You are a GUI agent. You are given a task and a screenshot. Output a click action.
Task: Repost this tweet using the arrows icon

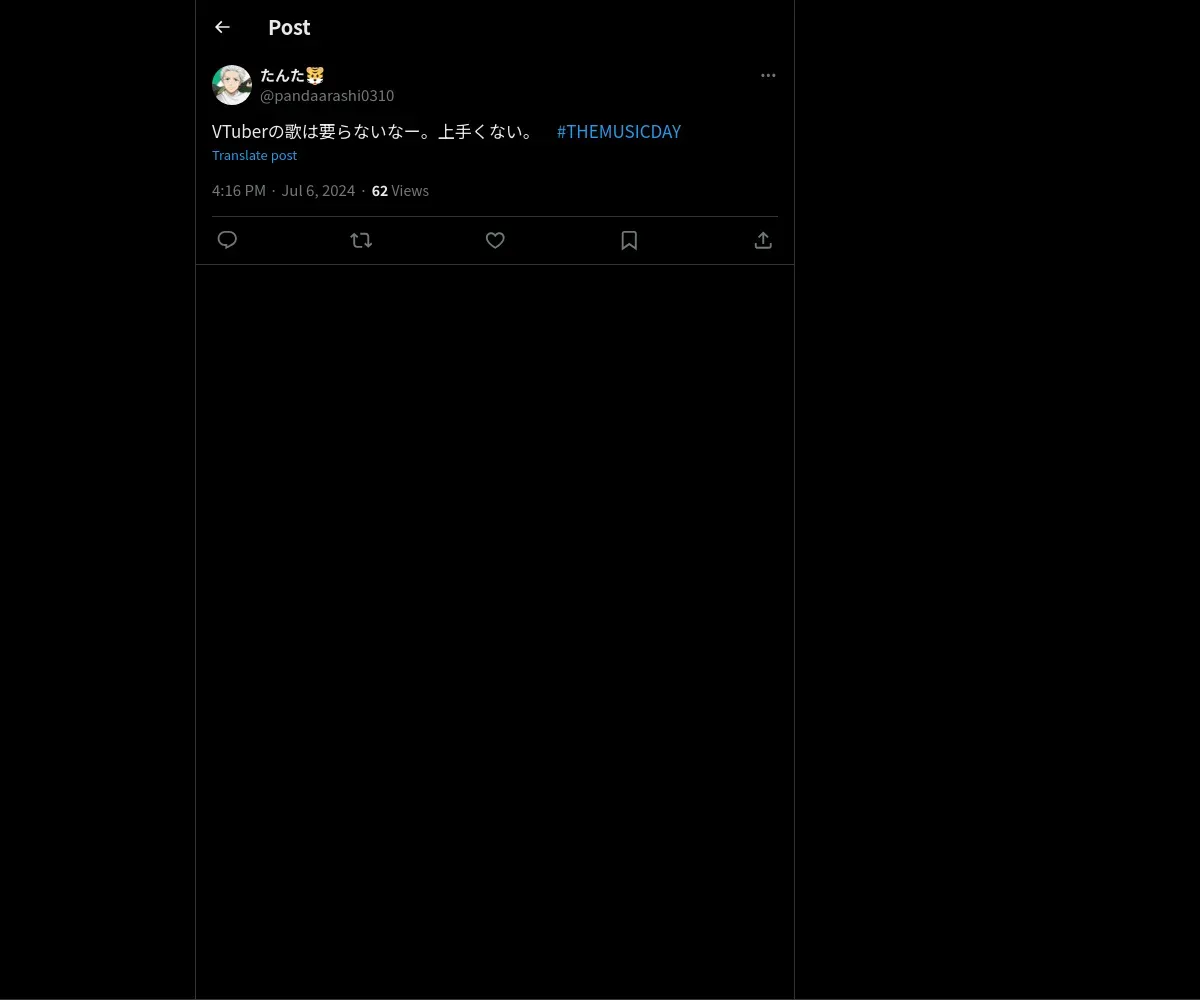point(361,240)
